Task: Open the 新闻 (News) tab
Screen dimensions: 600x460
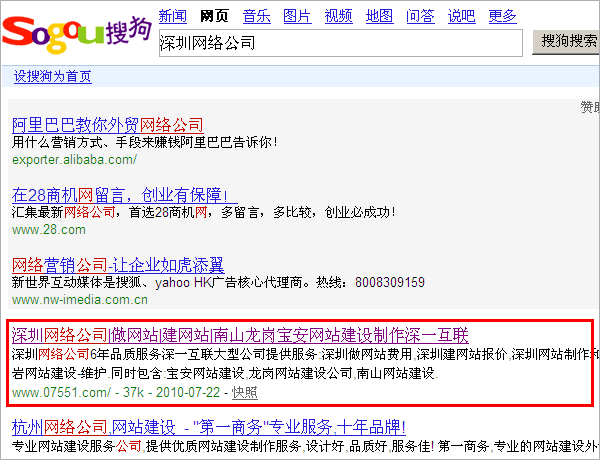Action: [x=173, y=15]
